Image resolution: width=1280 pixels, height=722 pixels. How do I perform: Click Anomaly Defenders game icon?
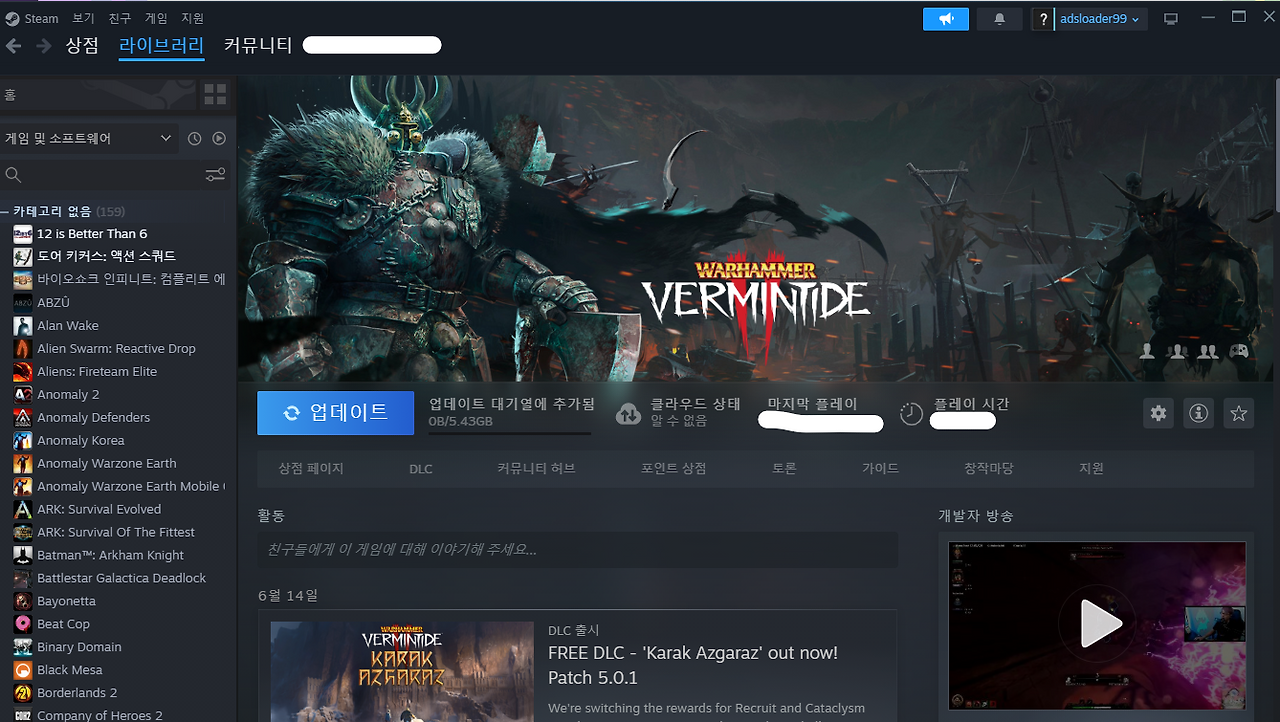tap(23, 417)
